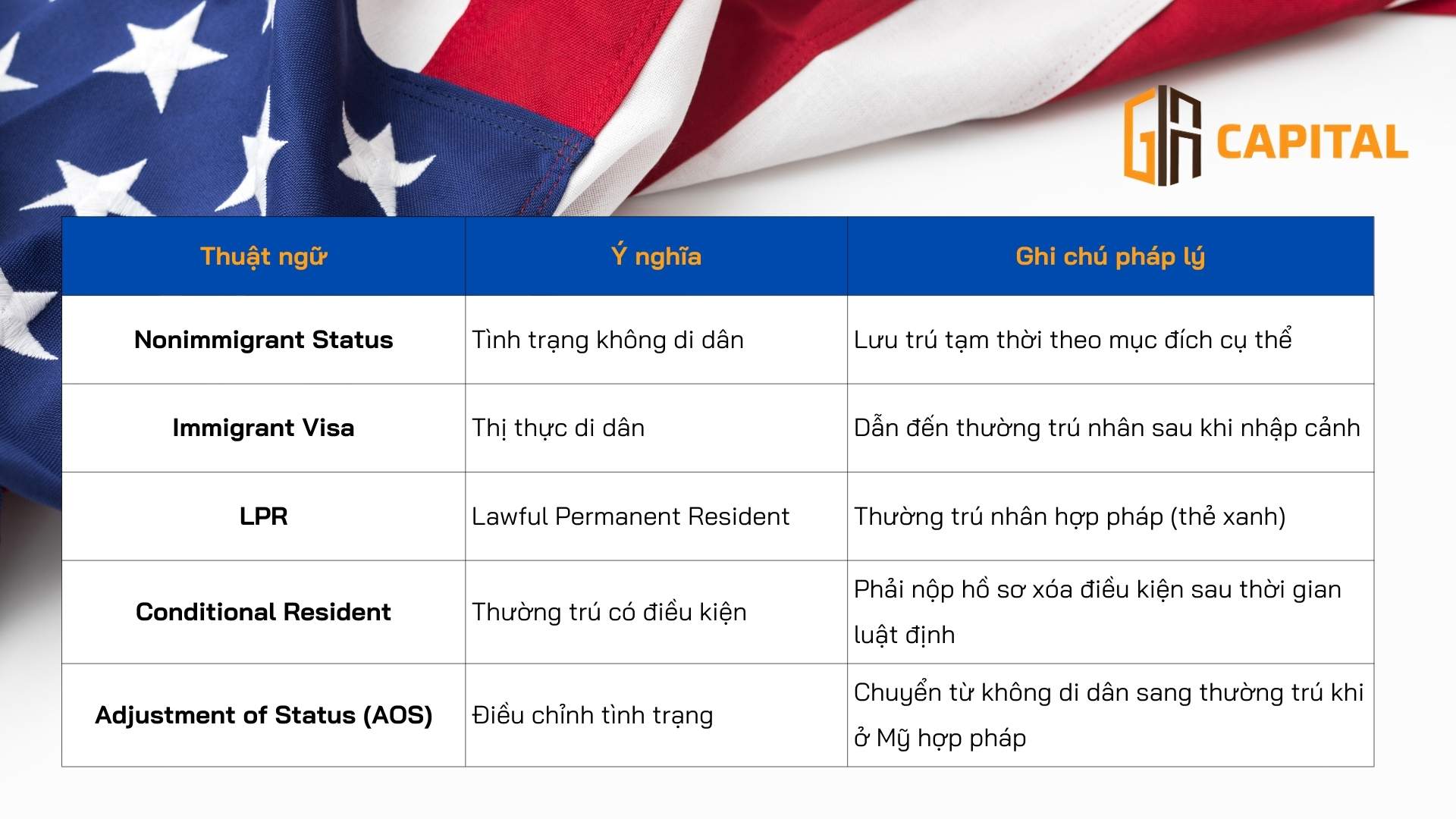
Task: Click the orange CAPITAL logo text
Action: (x=1312, y=143)
